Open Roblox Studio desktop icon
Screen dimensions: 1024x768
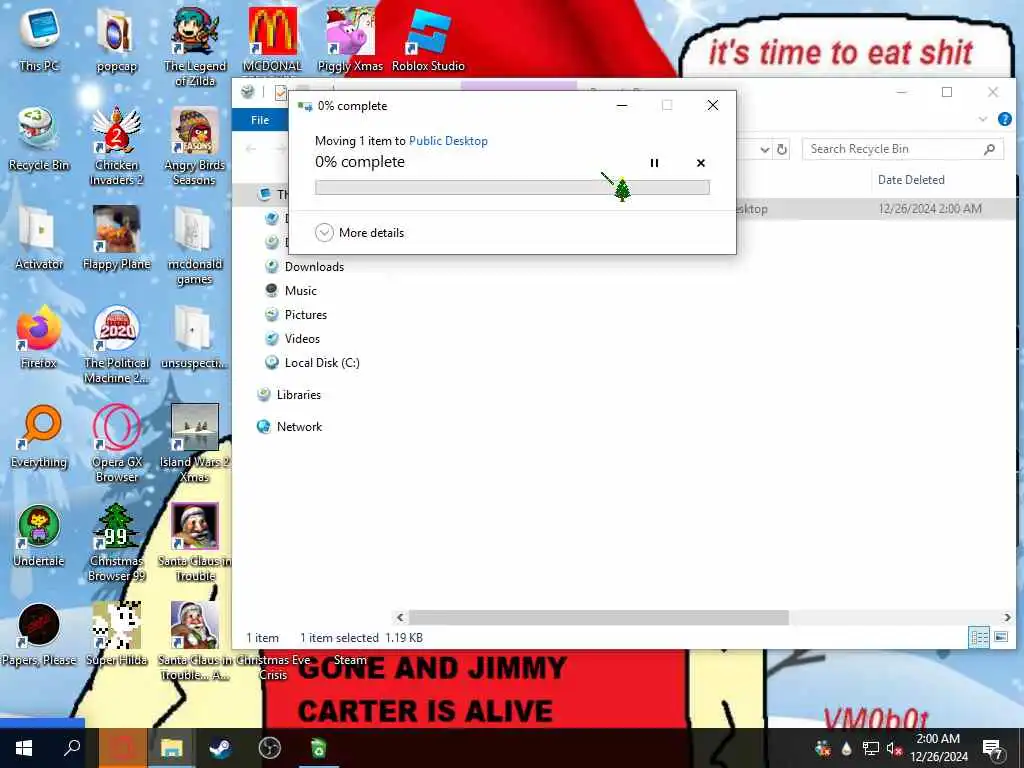point(428,39)
